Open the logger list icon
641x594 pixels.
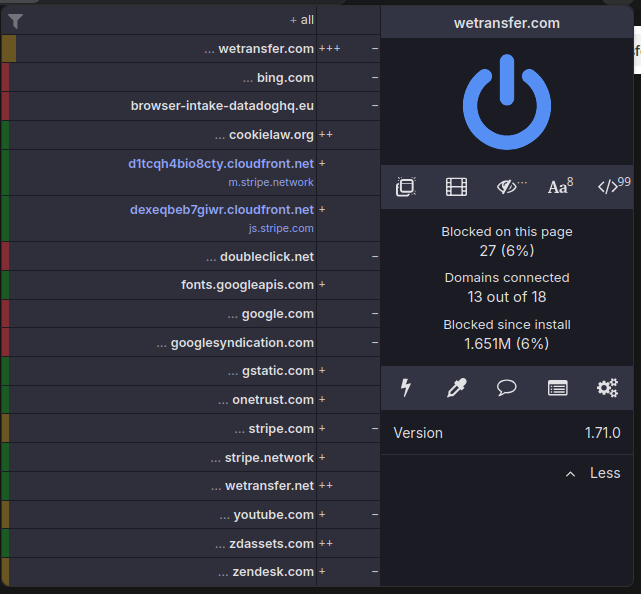pos(557,388)
